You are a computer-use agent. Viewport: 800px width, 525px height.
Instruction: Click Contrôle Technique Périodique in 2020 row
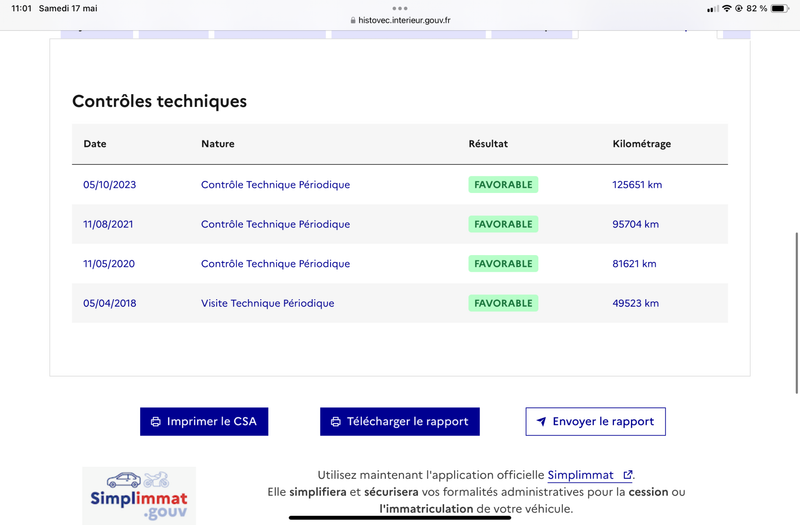276,264
